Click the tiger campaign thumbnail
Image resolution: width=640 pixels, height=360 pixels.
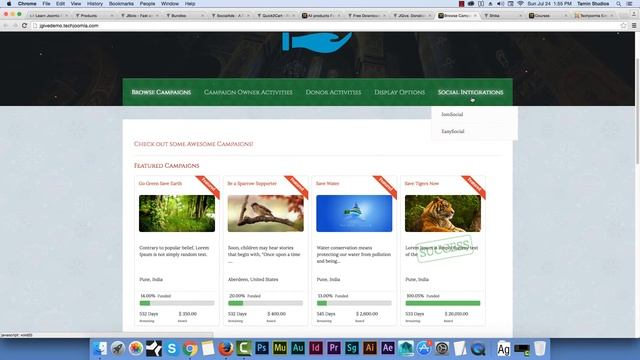(443, 213)
